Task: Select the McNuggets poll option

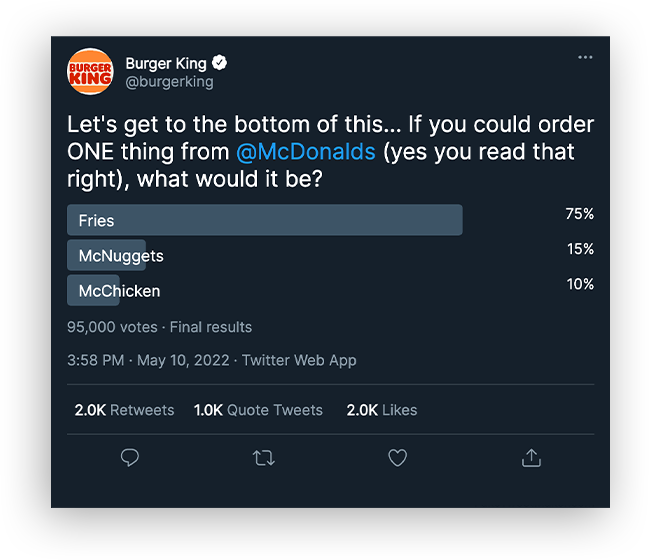Action: (120, 255)
